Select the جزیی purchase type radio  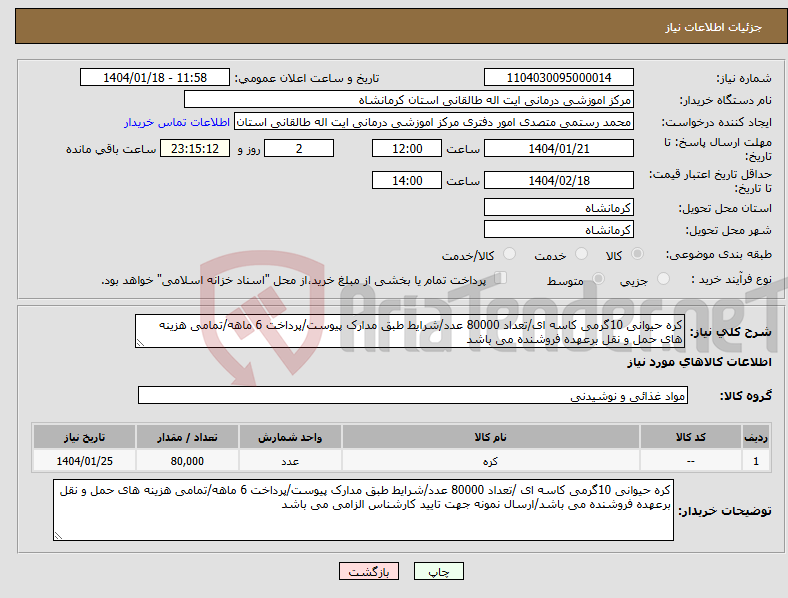click(663, 278)
